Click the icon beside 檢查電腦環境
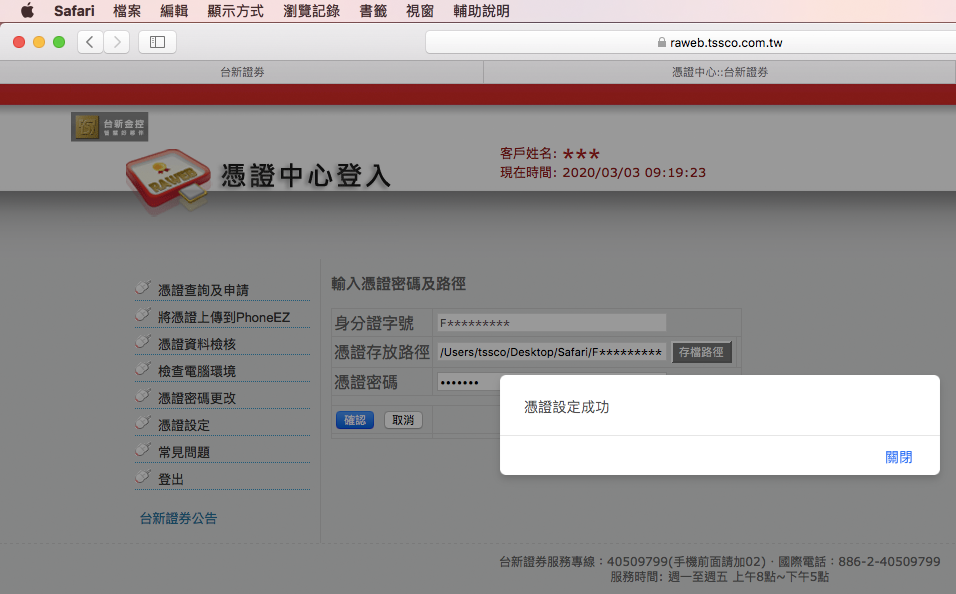Image resolution: width=956 pixels, height=594 pixels. click(143, 368)
